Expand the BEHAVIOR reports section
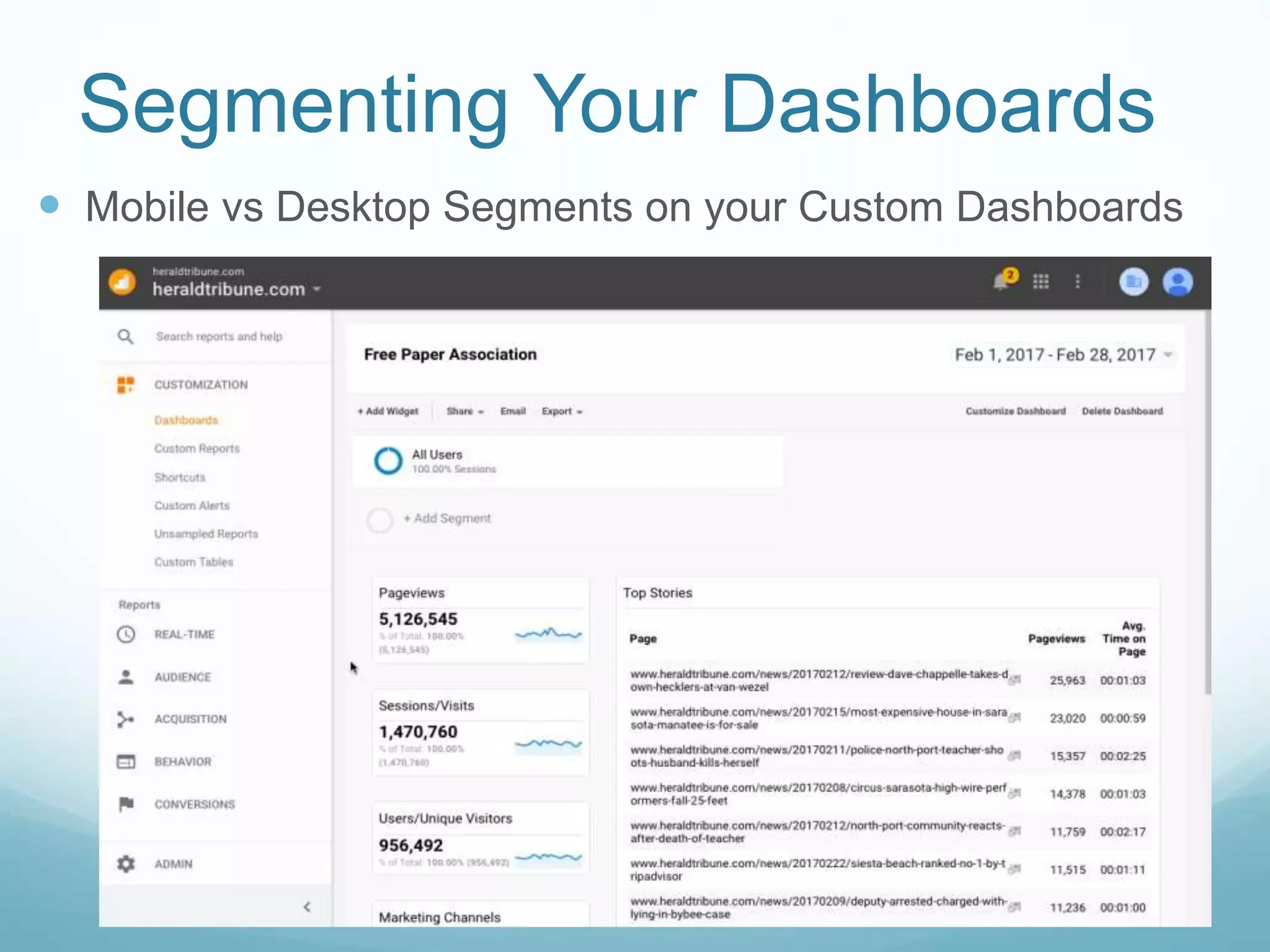The height and width of the screenshot is (952, 1270). pyautogui.click(x=183, y=762)
